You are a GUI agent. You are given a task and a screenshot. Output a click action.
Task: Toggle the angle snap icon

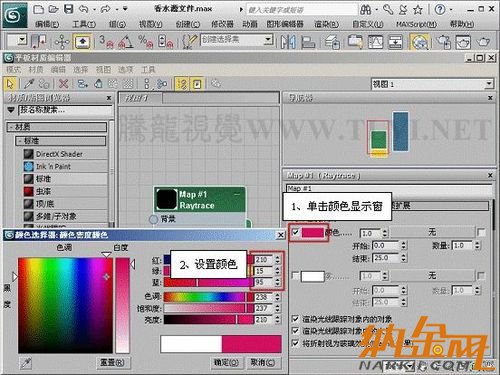coord(126,42)
